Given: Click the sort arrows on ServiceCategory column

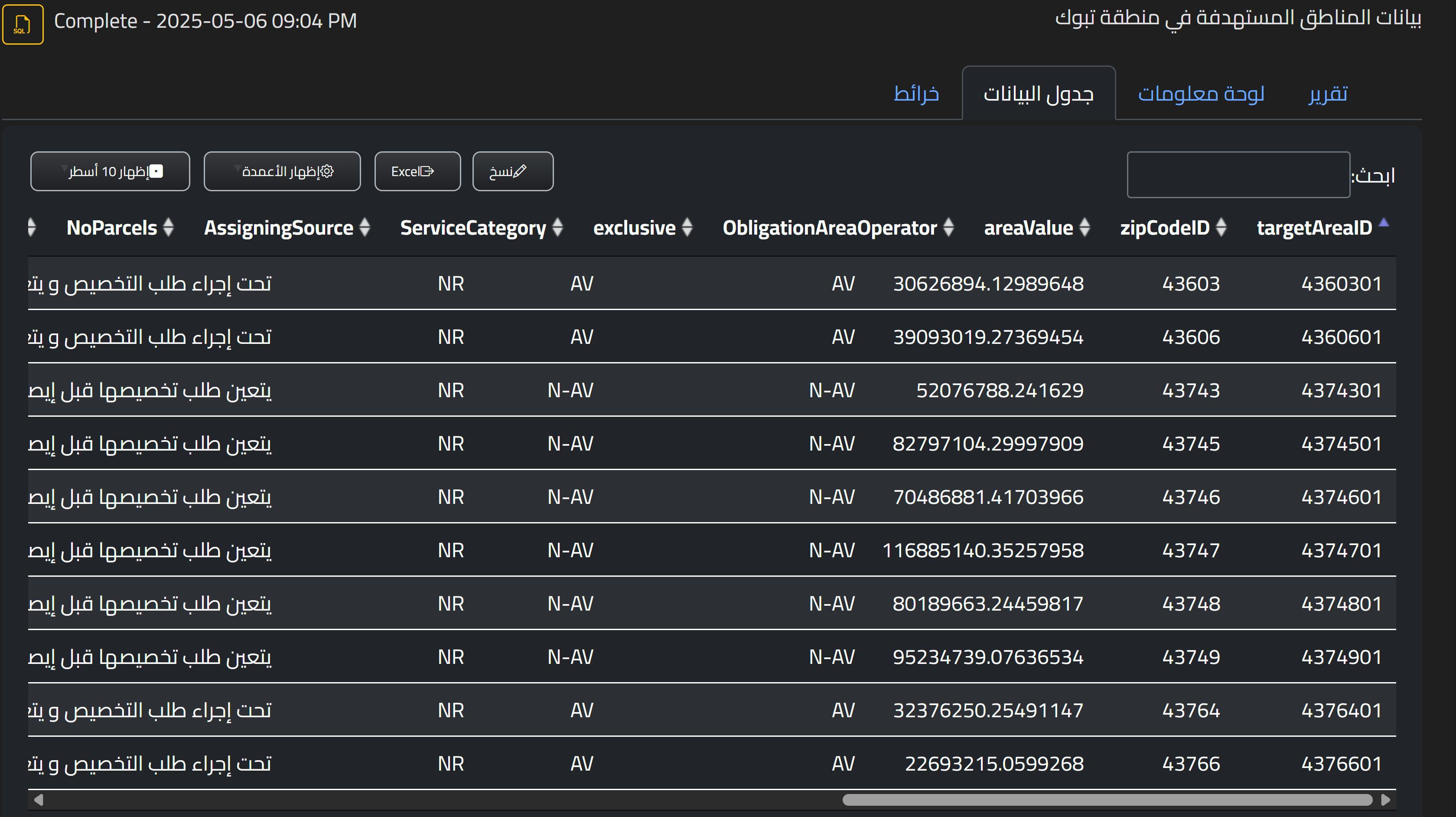Looking at the screenshot, I should point(557,228).
